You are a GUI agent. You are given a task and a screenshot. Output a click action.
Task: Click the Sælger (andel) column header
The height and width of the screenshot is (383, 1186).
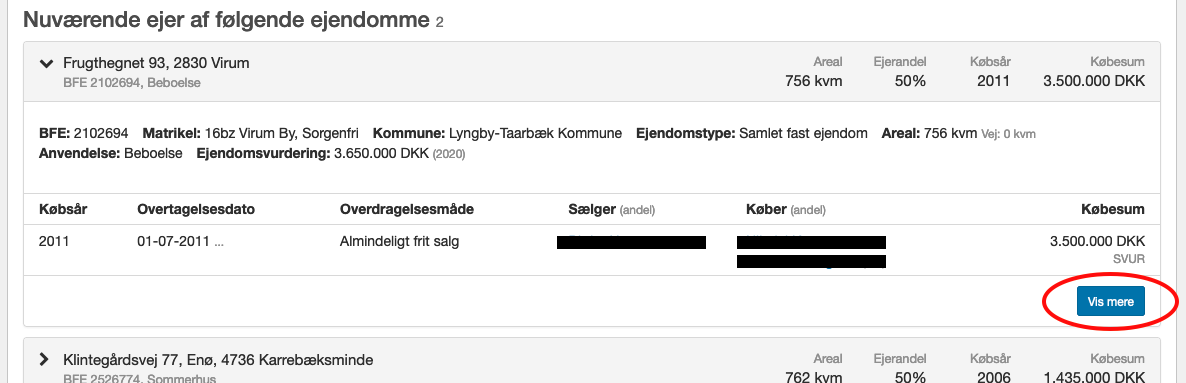pos(611,209)
